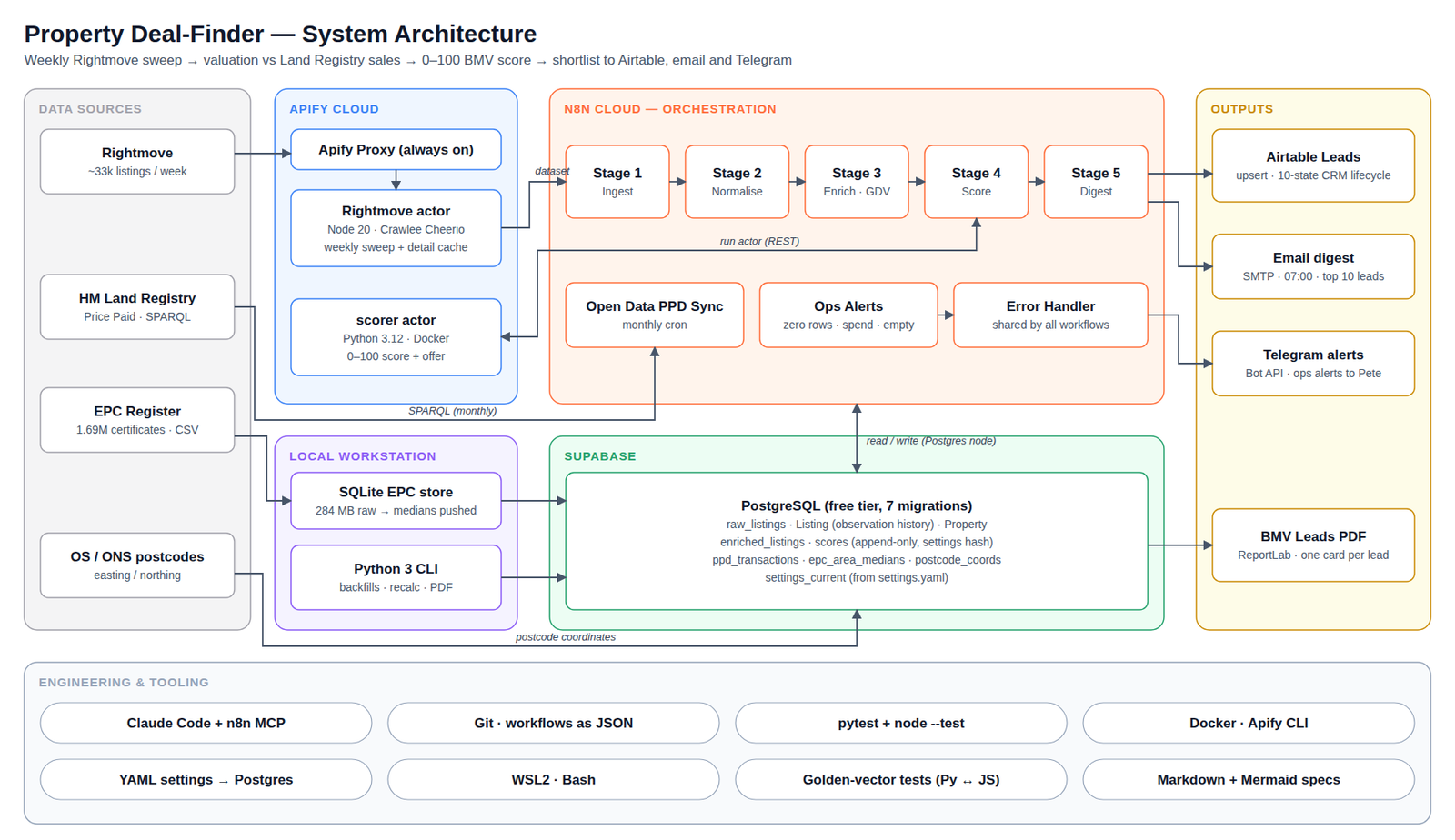Image resolution: width=1455 pixels, height=840 pixels.
Task: Click the PostgreSQL database box
Action: coord(857,541)
